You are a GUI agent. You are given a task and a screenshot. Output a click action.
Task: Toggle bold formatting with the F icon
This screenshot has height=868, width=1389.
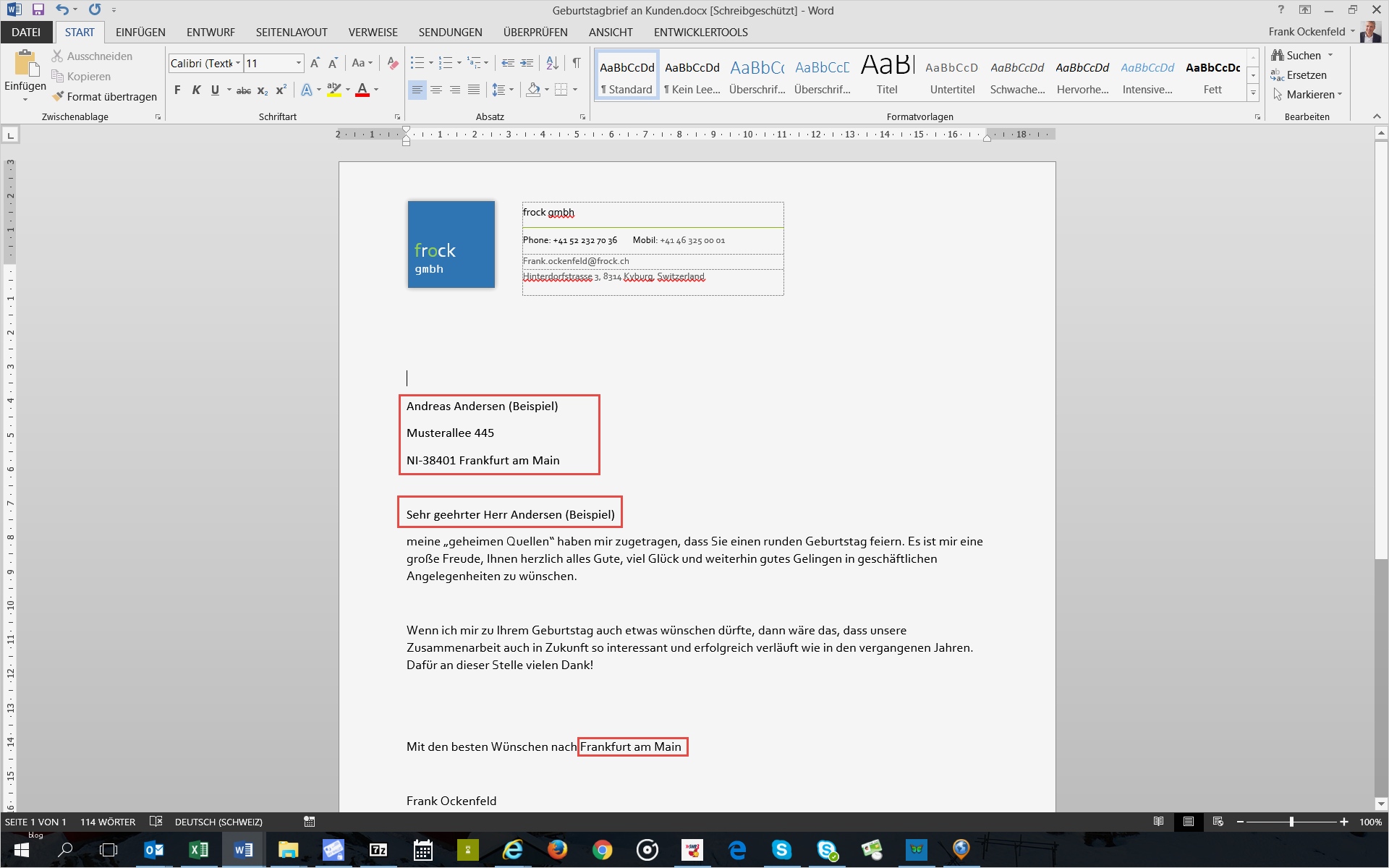pos(177,90)
